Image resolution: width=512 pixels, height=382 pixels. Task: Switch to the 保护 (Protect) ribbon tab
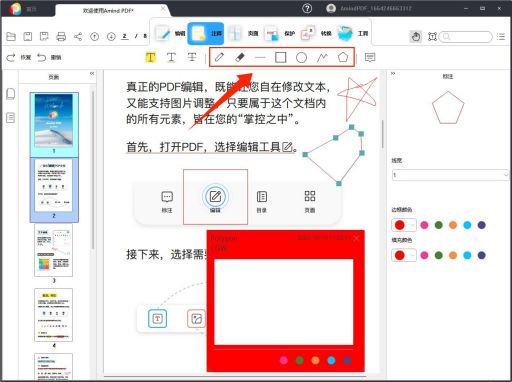click(x=279, y=34)
